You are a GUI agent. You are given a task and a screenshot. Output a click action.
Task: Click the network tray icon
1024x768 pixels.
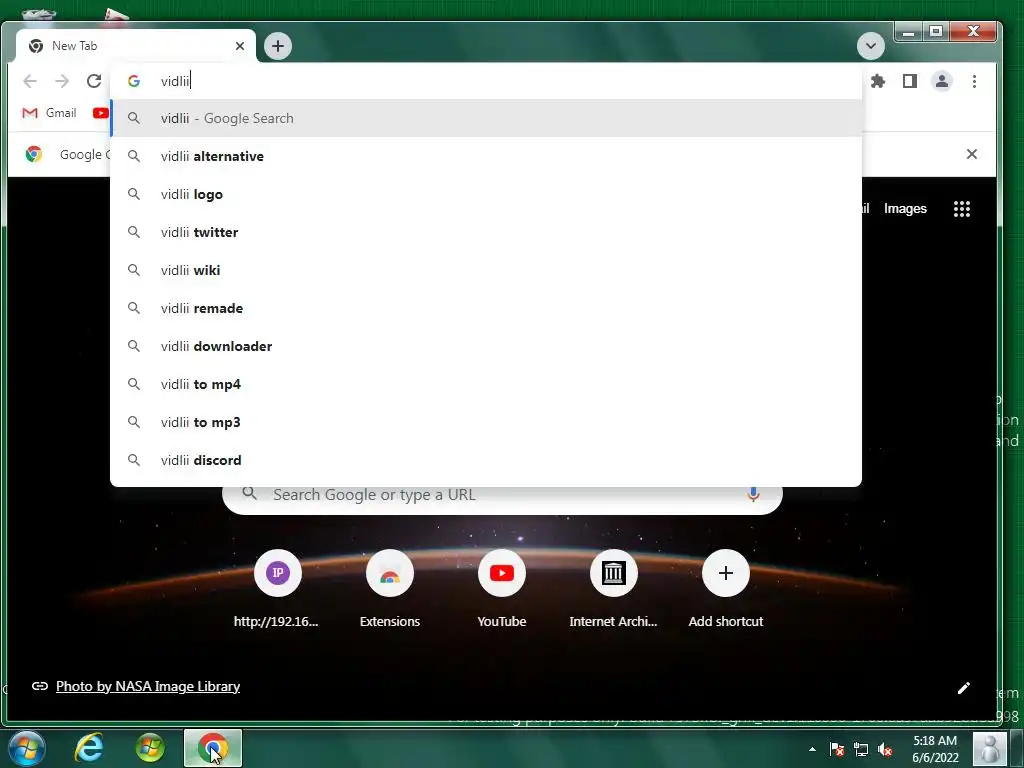pyautogui.click(x=861, y=749)
